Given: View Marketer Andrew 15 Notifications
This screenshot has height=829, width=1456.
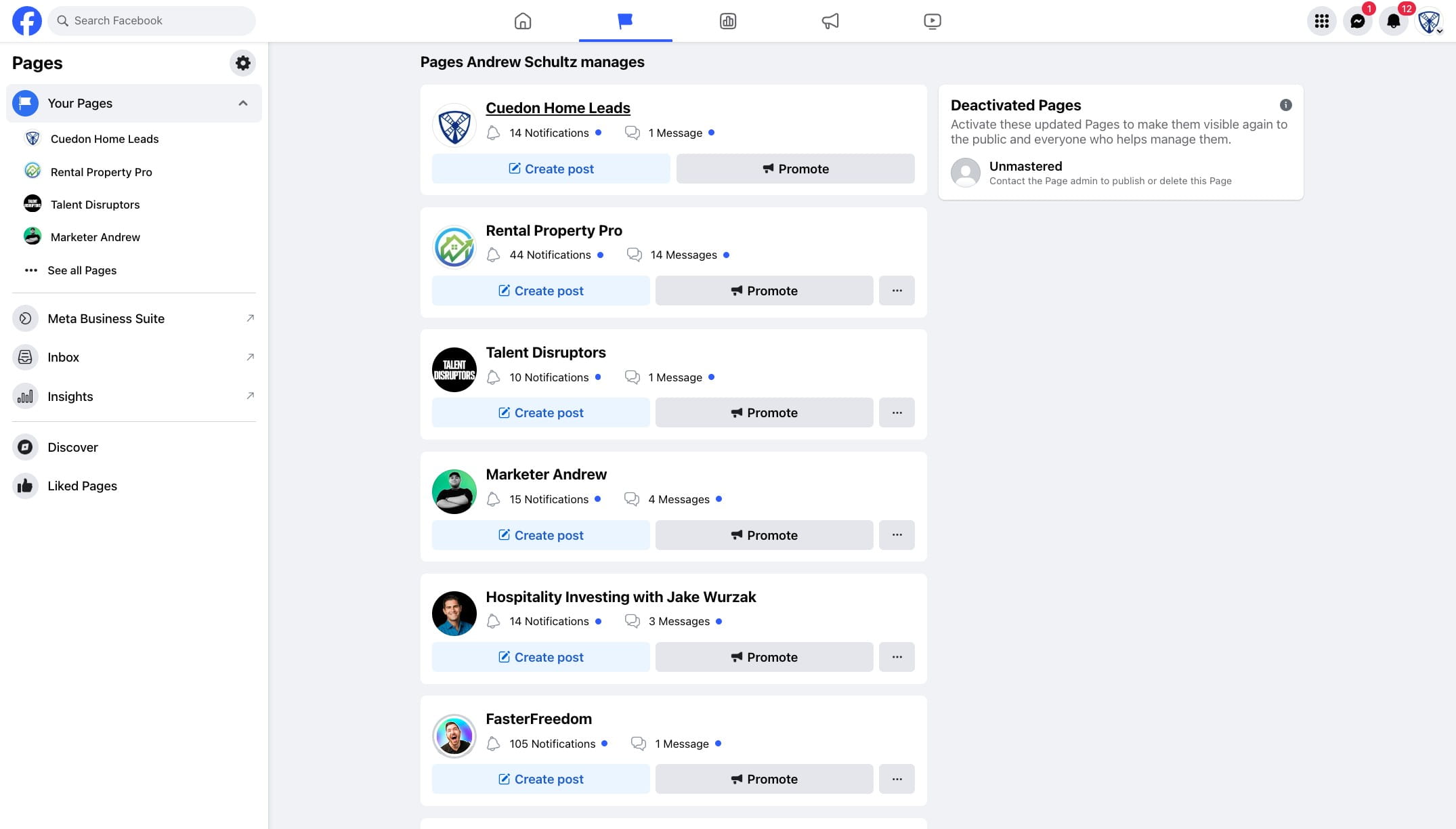Looking at the screenshot, I should (544, 499).
